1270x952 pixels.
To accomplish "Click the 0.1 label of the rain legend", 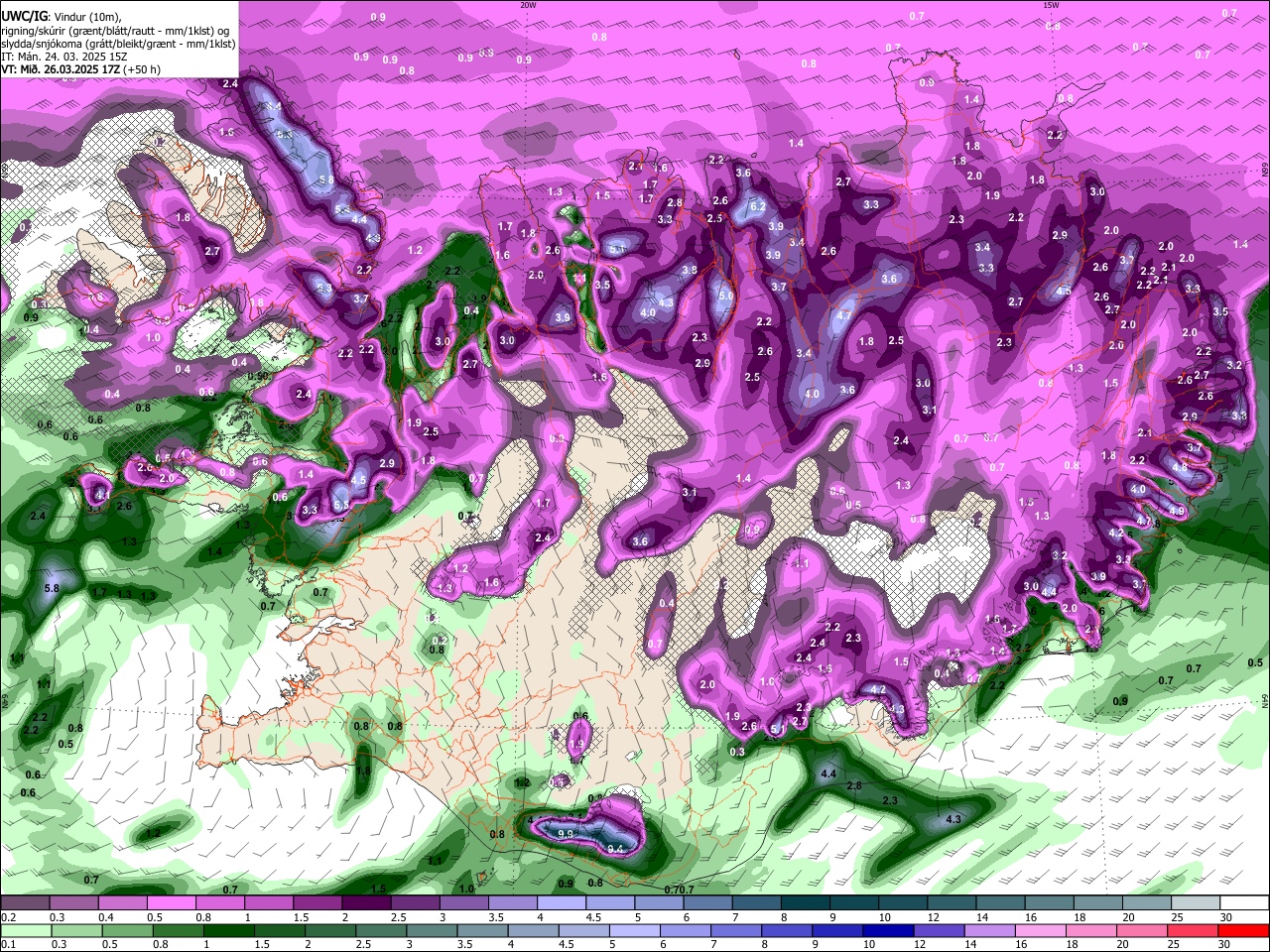I will pyautogui.click(x=9, y=945).
